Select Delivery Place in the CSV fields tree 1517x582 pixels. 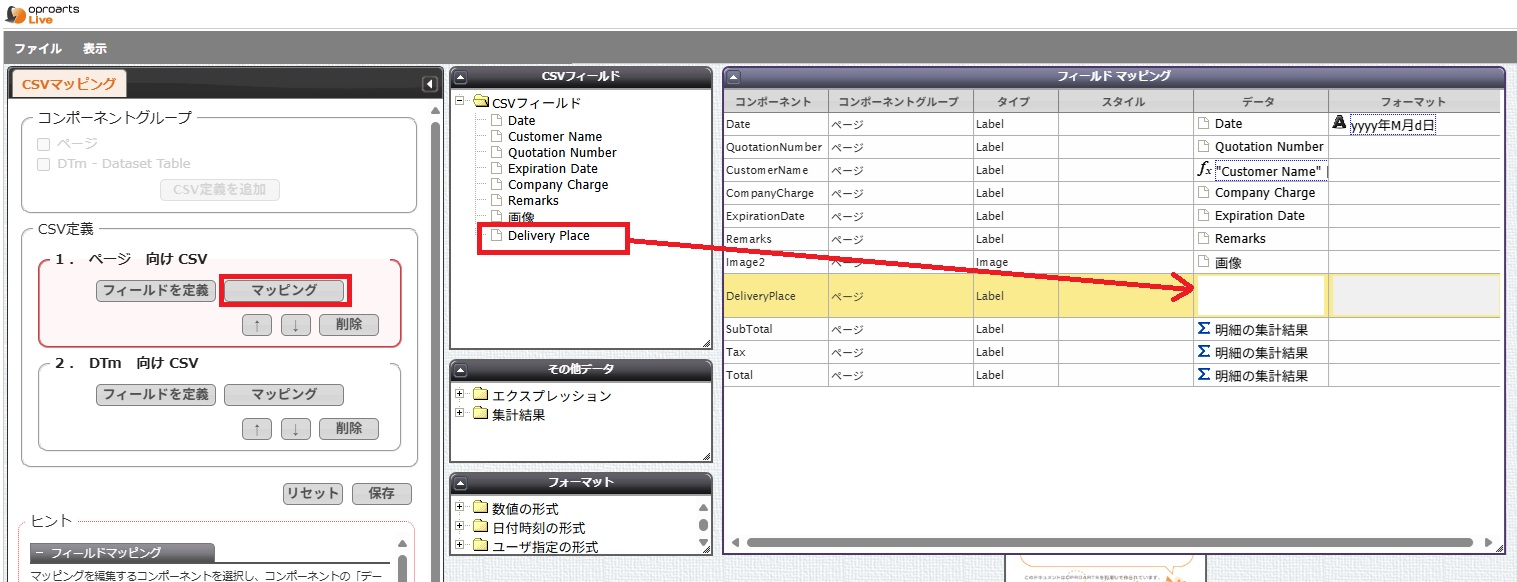tap(548, 236)
